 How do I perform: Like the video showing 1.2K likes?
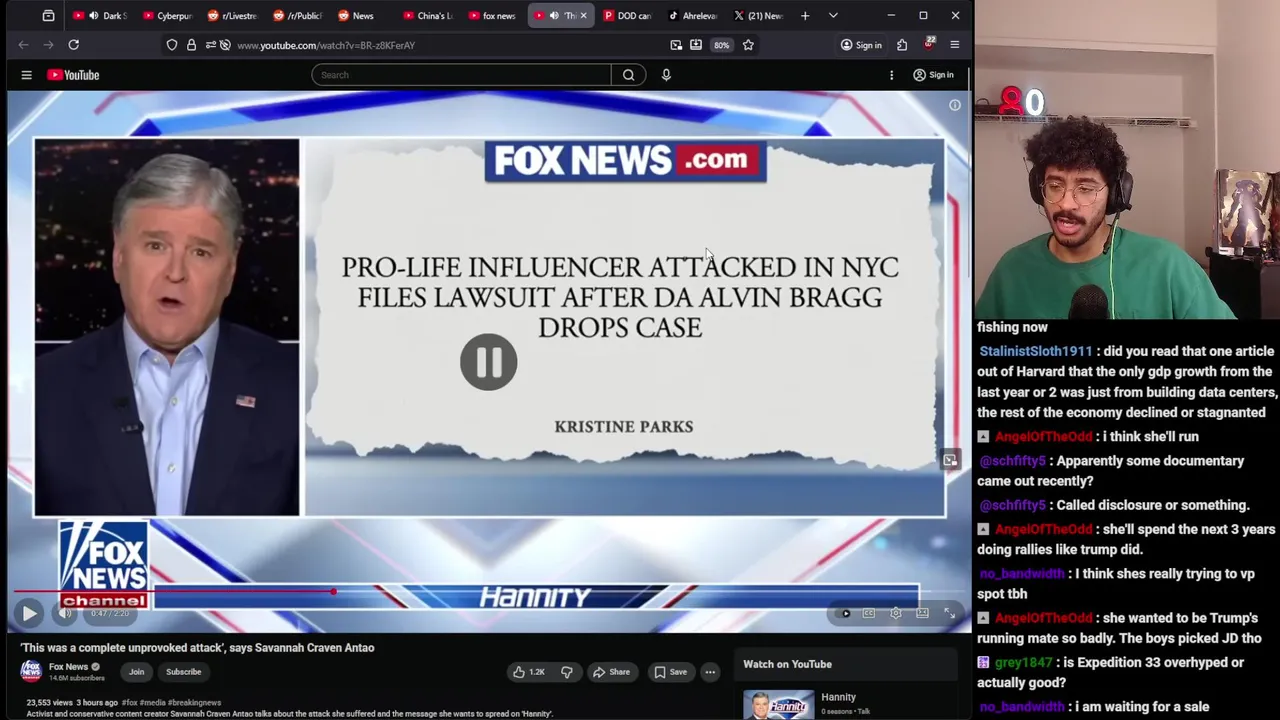point(529,672)
